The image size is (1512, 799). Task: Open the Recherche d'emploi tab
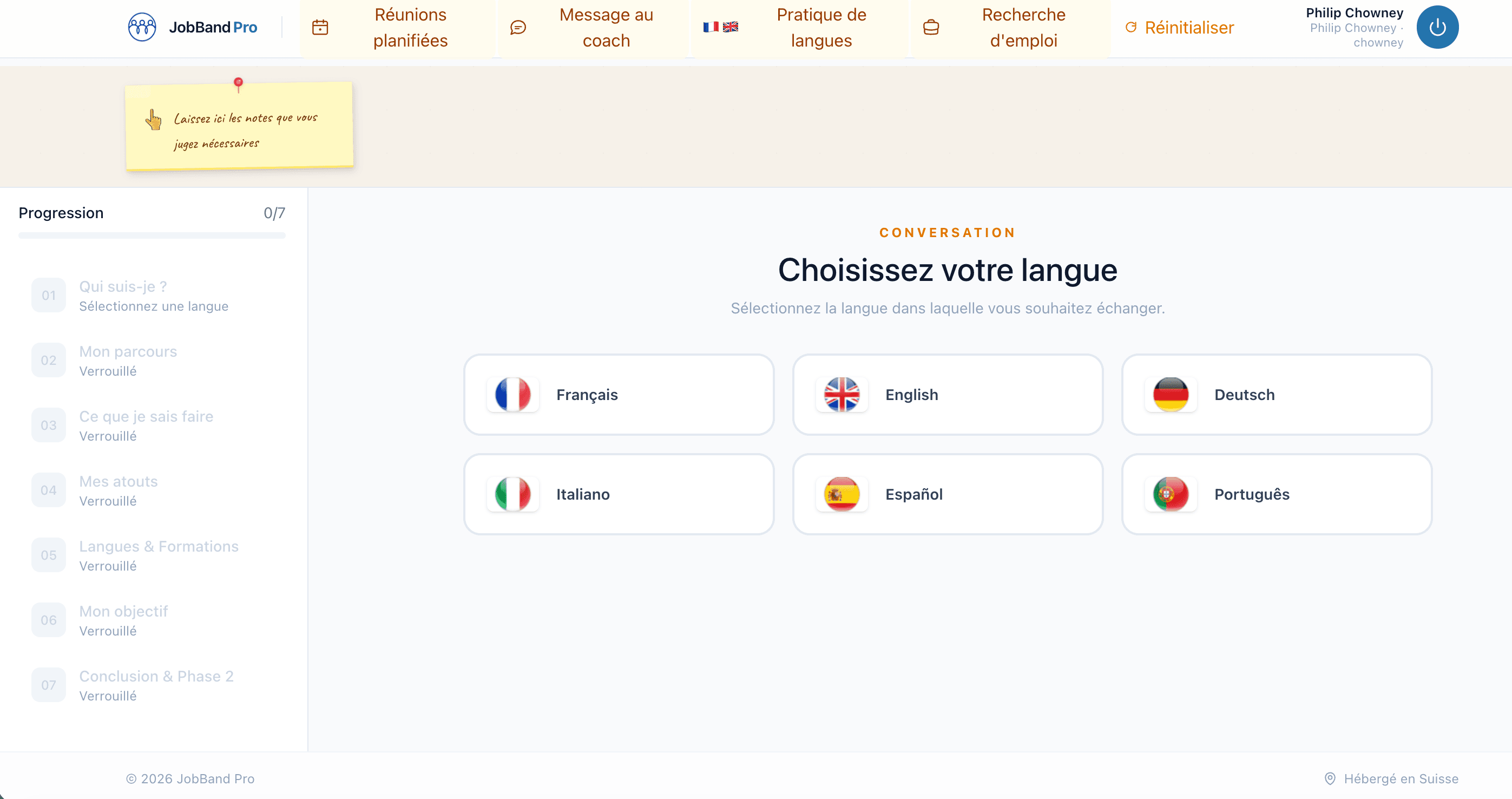(x=1023, y=28)
